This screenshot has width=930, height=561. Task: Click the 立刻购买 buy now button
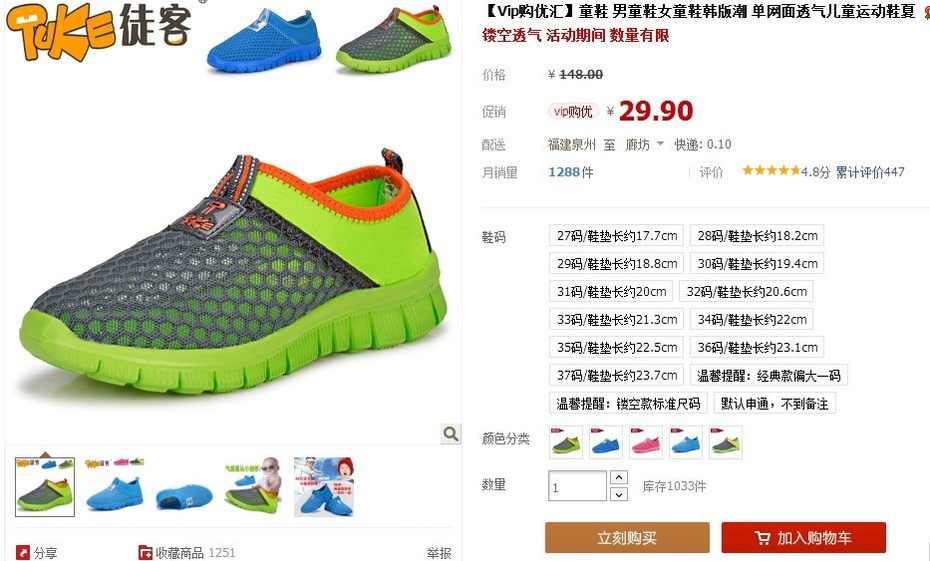point(627,537)
